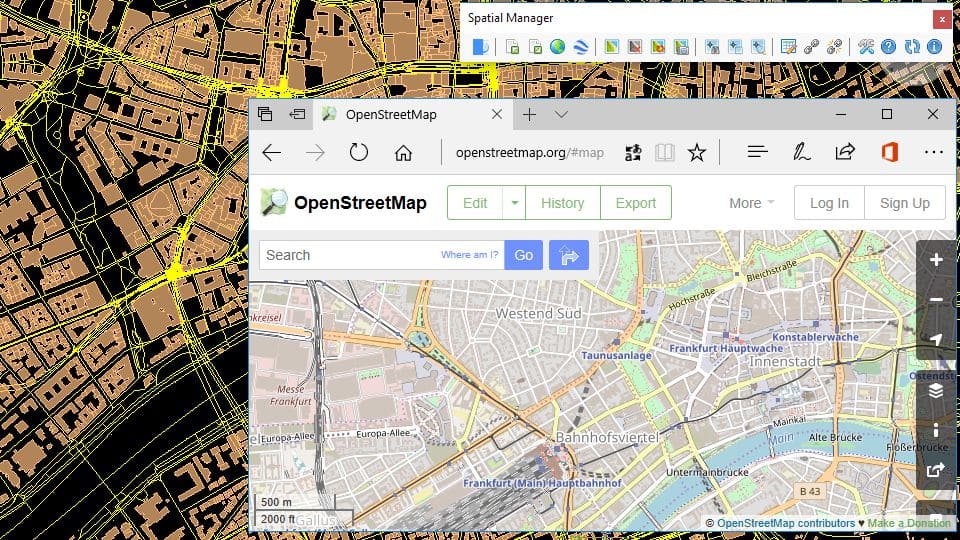The image size is (960, 540).
Task: Open the History tab
Action: click(x=563, y=203)
